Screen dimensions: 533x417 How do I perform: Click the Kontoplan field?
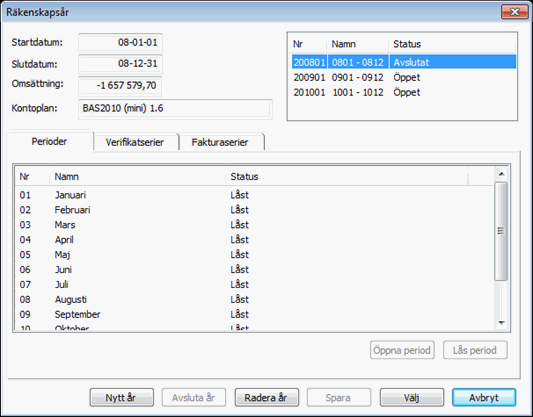[175, 109]
